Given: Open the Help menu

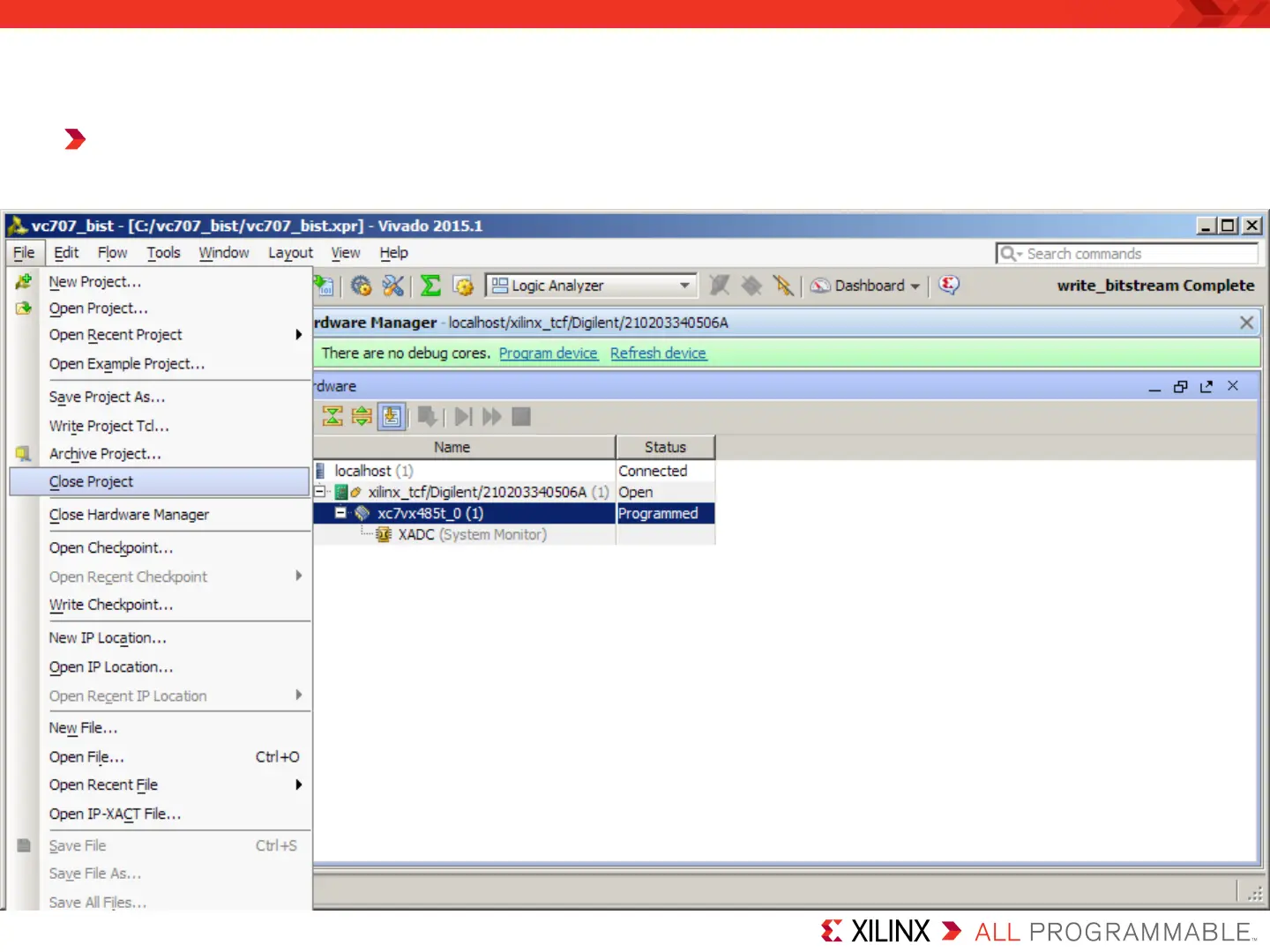Looking at the screenshot, I should coord(393,253).
